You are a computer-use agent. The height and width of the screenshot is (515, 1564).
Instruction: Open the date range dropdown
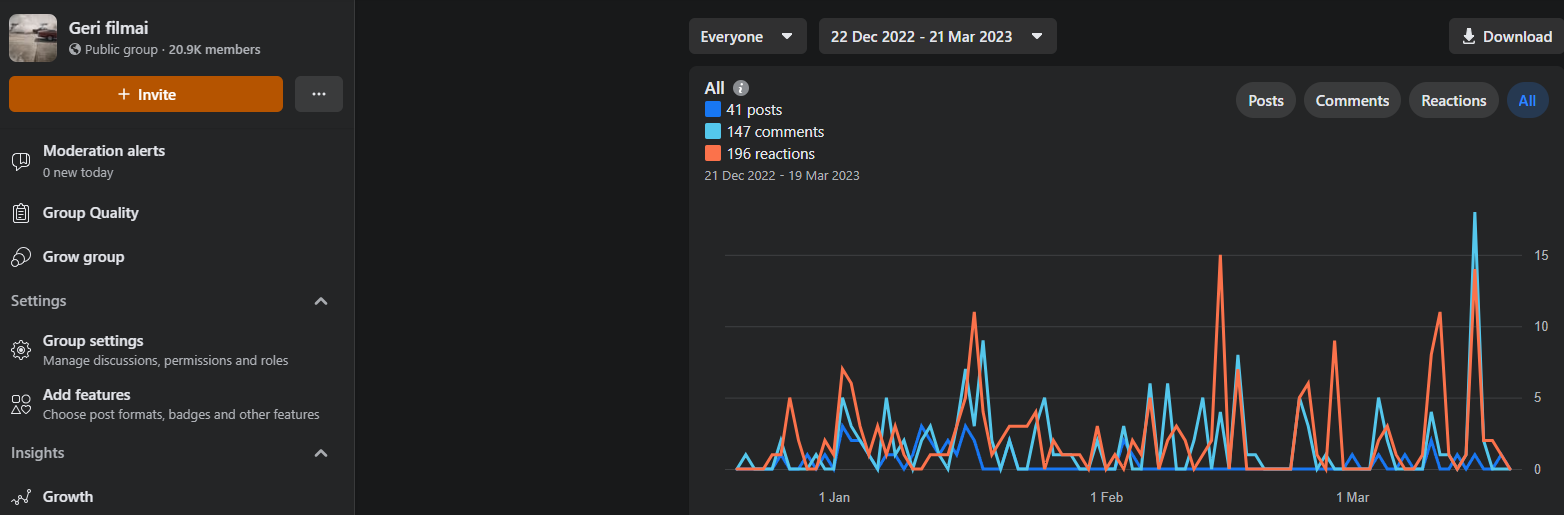pyautogui.click(x=937, y=37)
